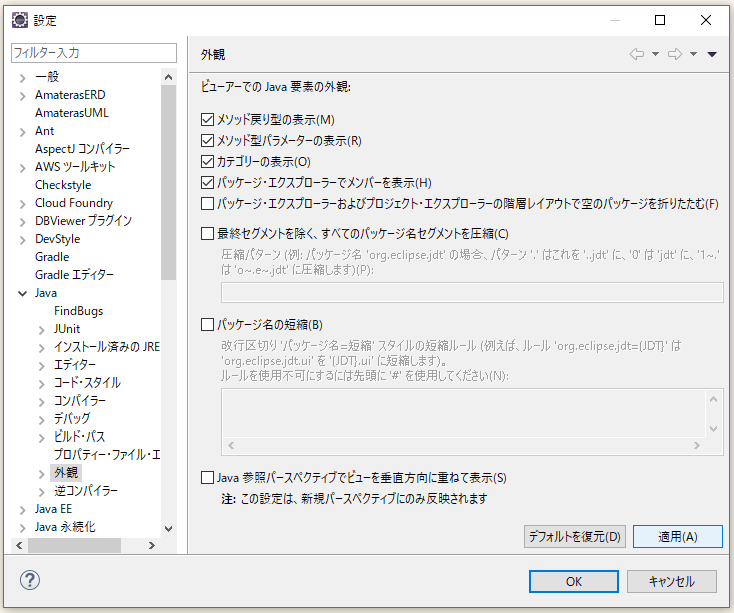
Task: Expand the DevStyle tree node
Action: click(x=22, y=240)
